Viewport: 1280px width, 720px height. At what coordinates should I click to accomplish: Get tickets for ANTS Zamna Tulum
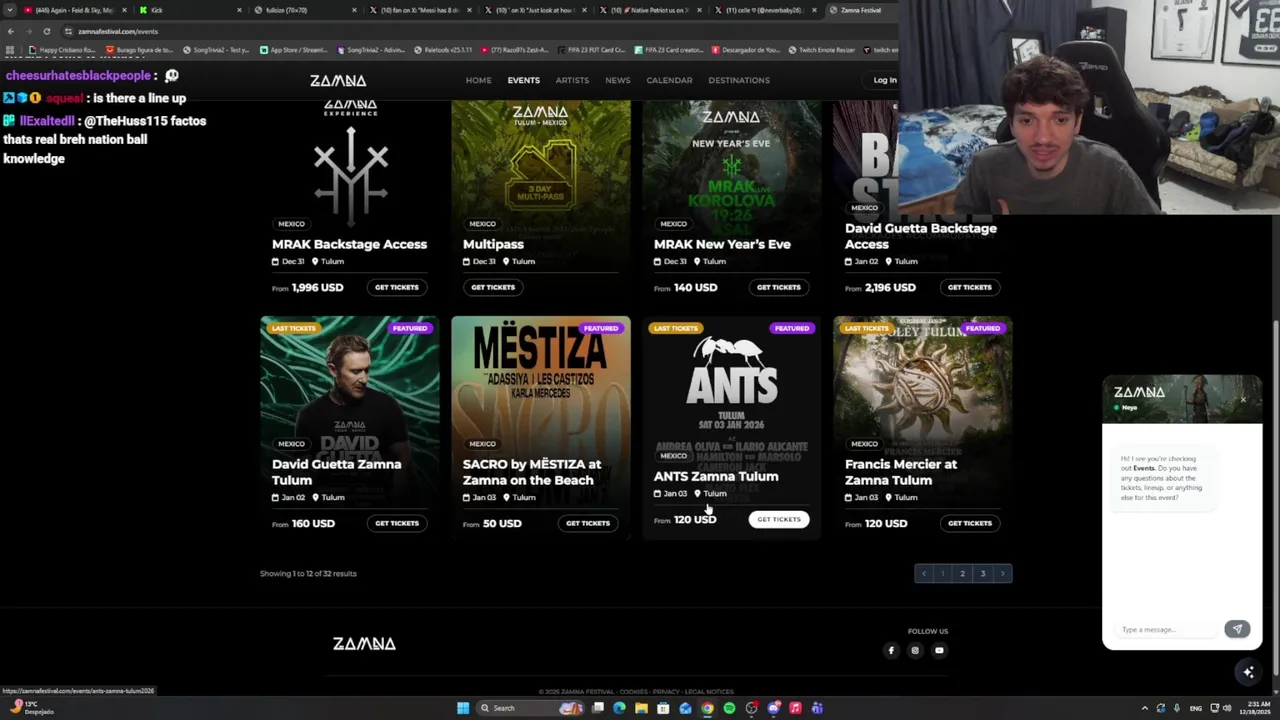(x=778, y=519)
